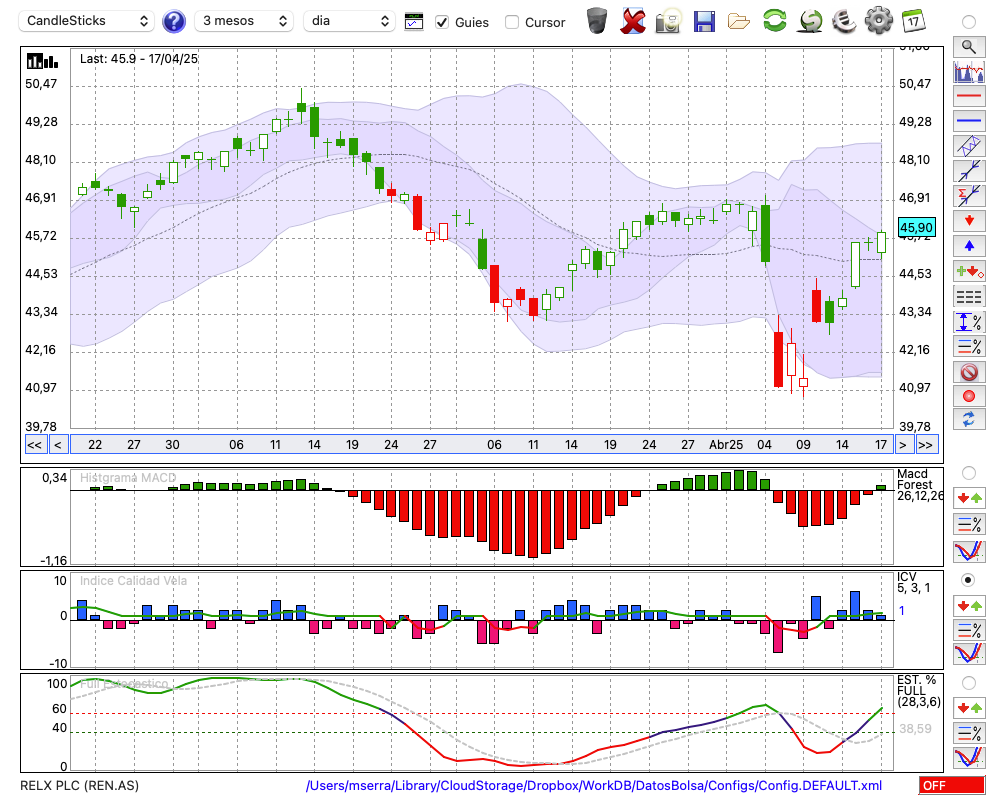The height and width of the screenshot is (800, 1000).
Task: Jump to chart end with >> button
Action: click(926, 445)
